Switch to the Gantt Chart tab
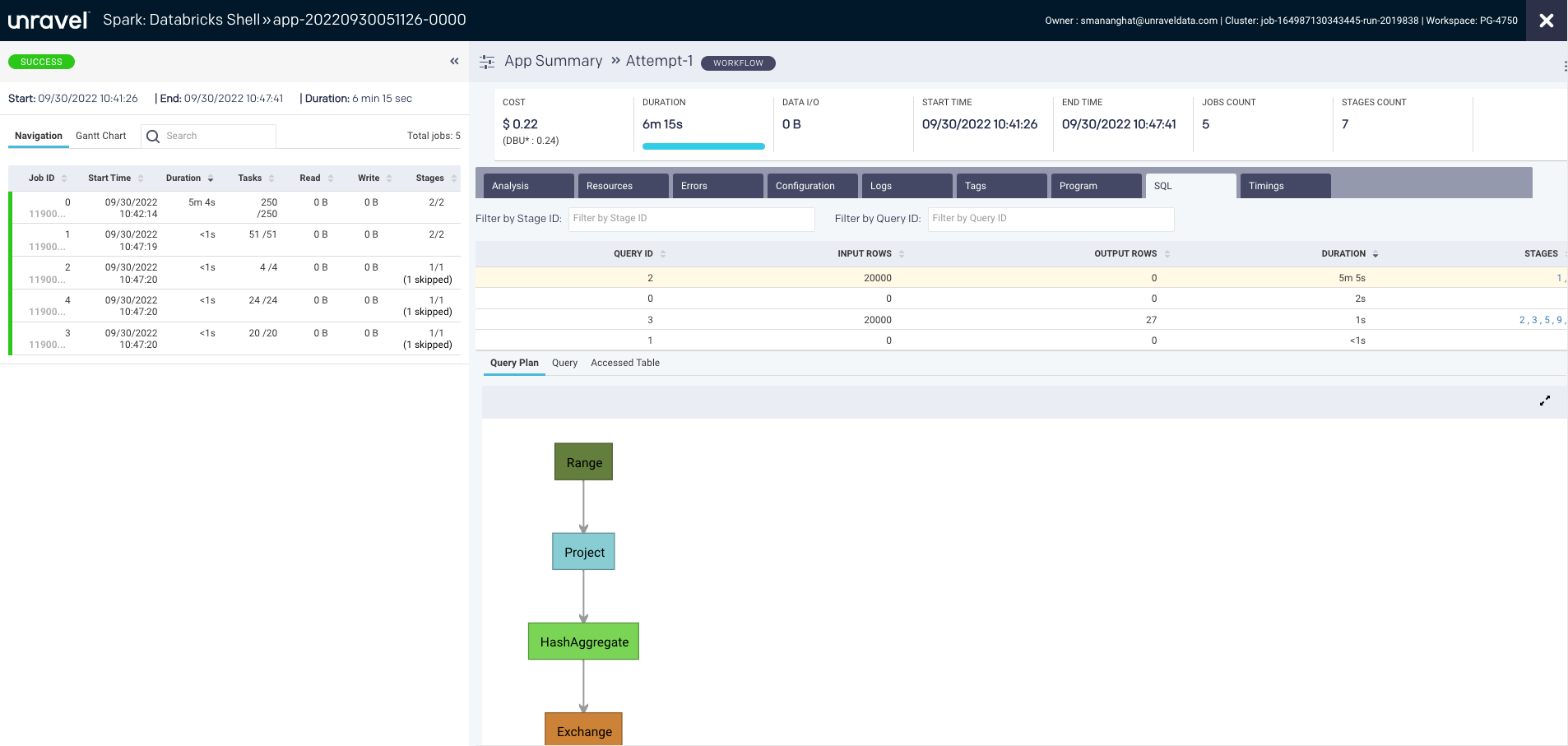Screen dimensions: 1568x746 point(101,136)
